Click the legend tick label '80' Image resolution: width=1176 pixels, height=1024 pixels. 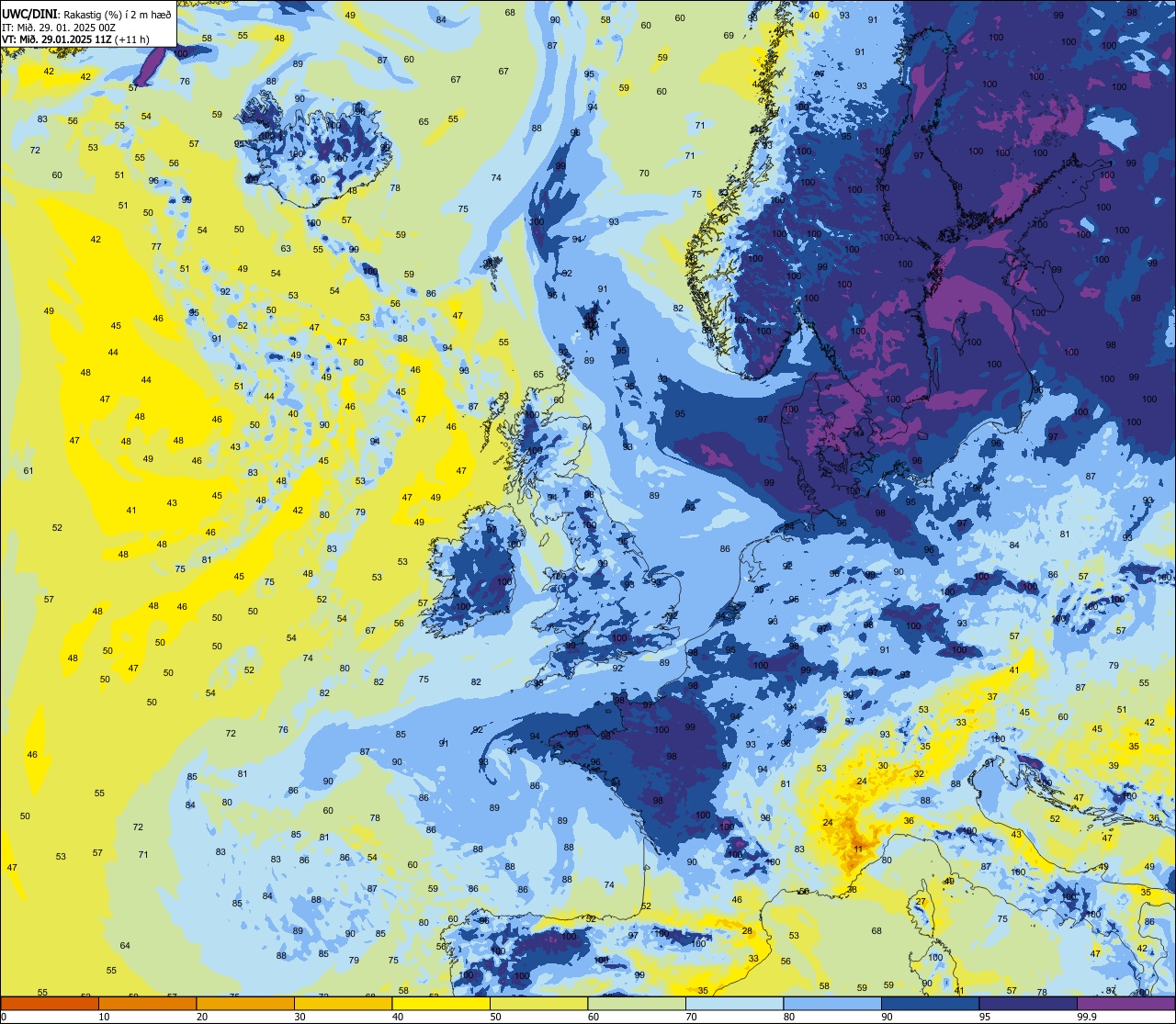point(789,1017)
